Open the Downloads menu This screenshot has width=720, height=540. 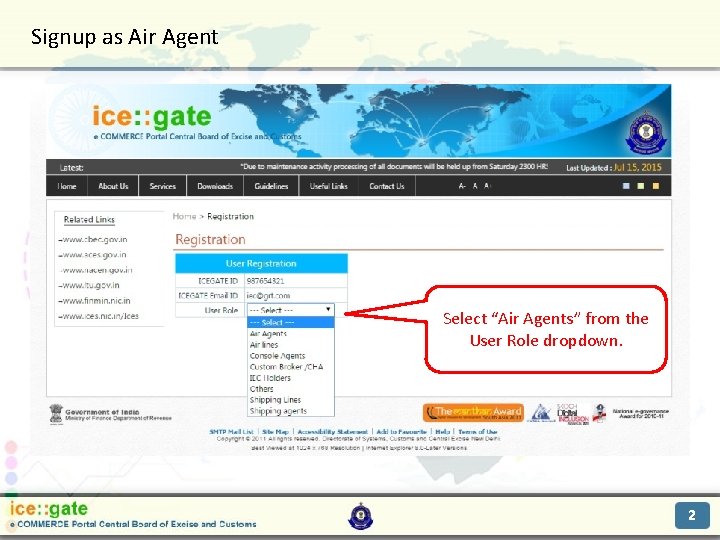215,186
